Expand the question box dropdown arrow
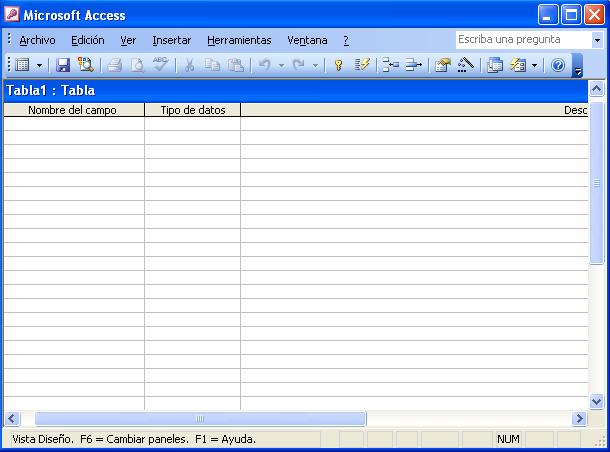This screenshot has height=452, width=610. point(597,40)
